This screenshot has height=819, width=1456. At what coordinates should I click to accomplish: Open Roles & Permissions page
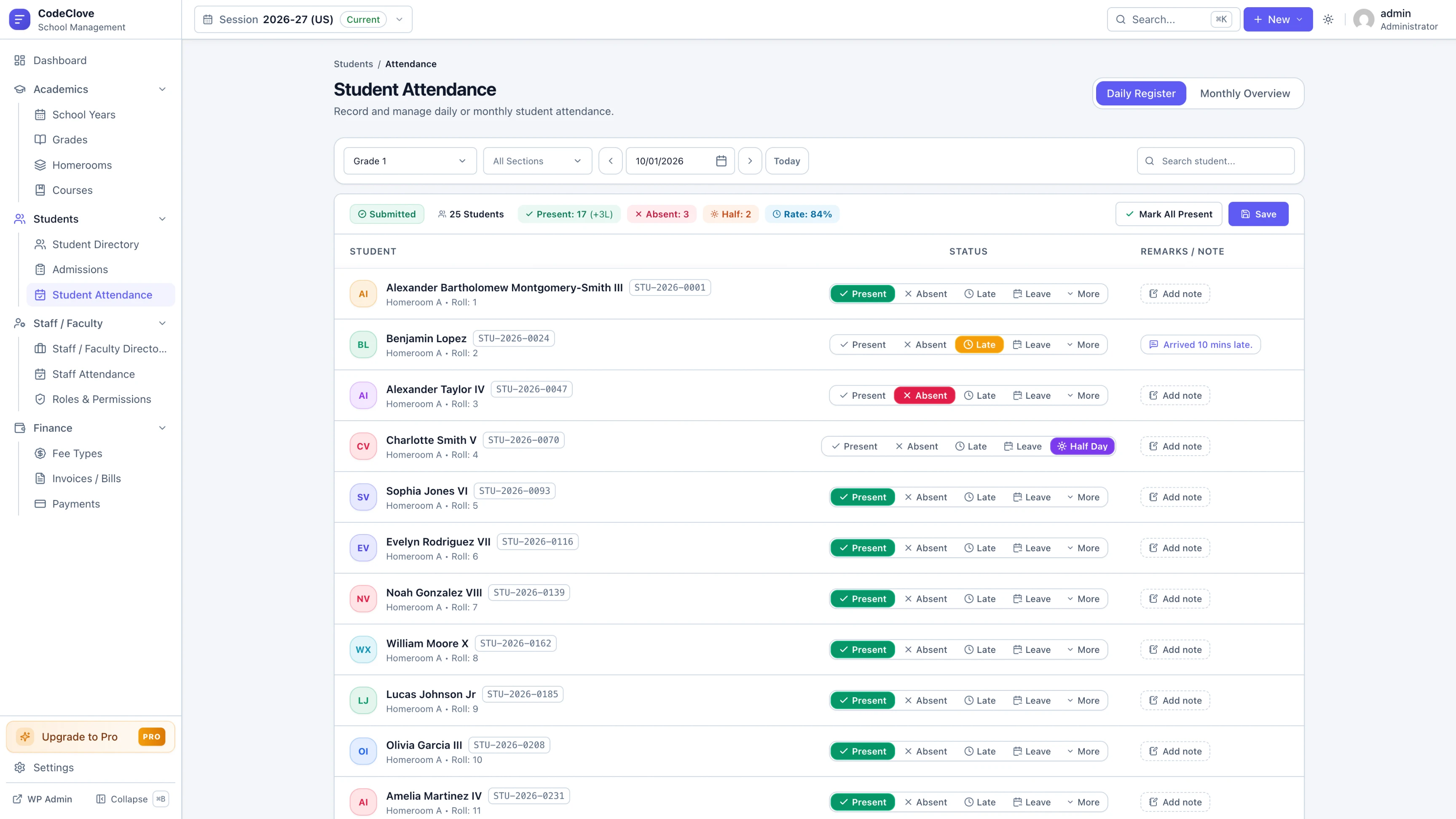[x=101, y=399]
